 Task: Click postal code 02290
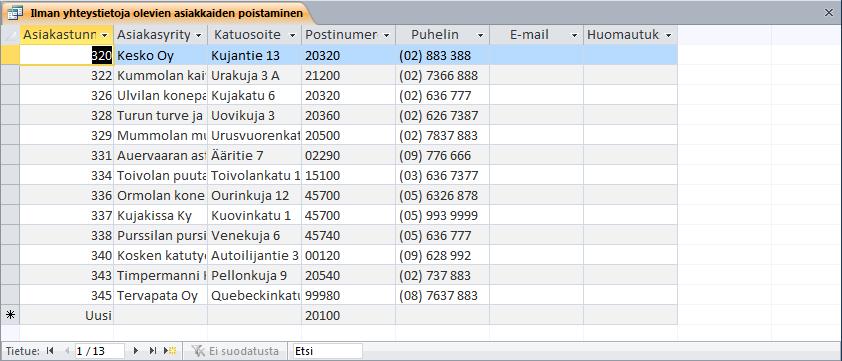click(x=349, y=155)
